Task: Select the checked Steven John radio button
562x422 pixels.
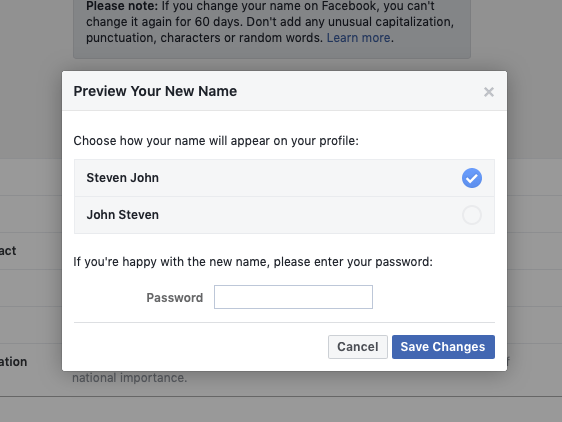Action: 472,178
